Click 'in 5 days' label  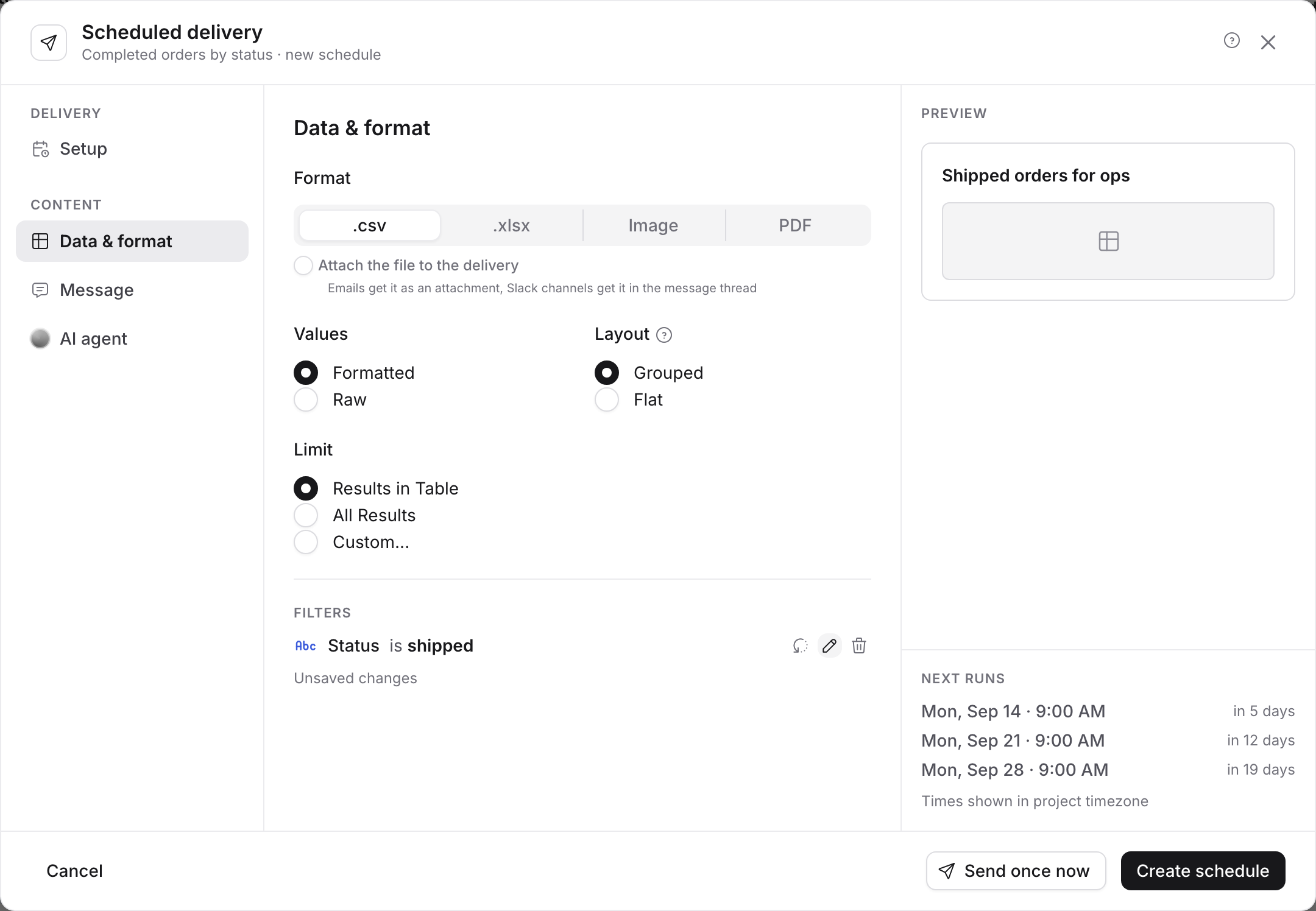pyautogui.click(x=1264, y=711)
